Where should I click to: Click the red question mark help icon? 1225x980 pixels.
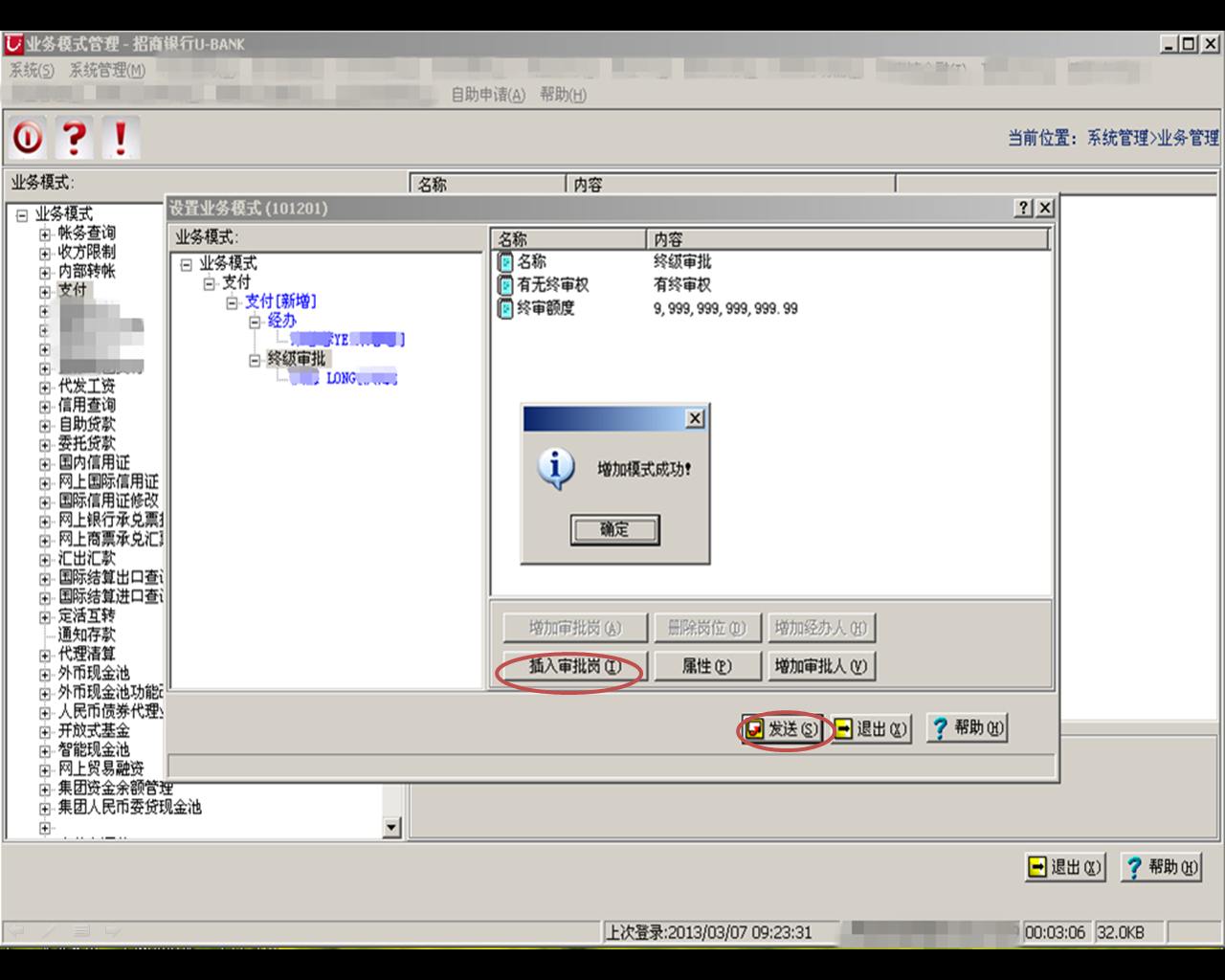coord(74,138)
